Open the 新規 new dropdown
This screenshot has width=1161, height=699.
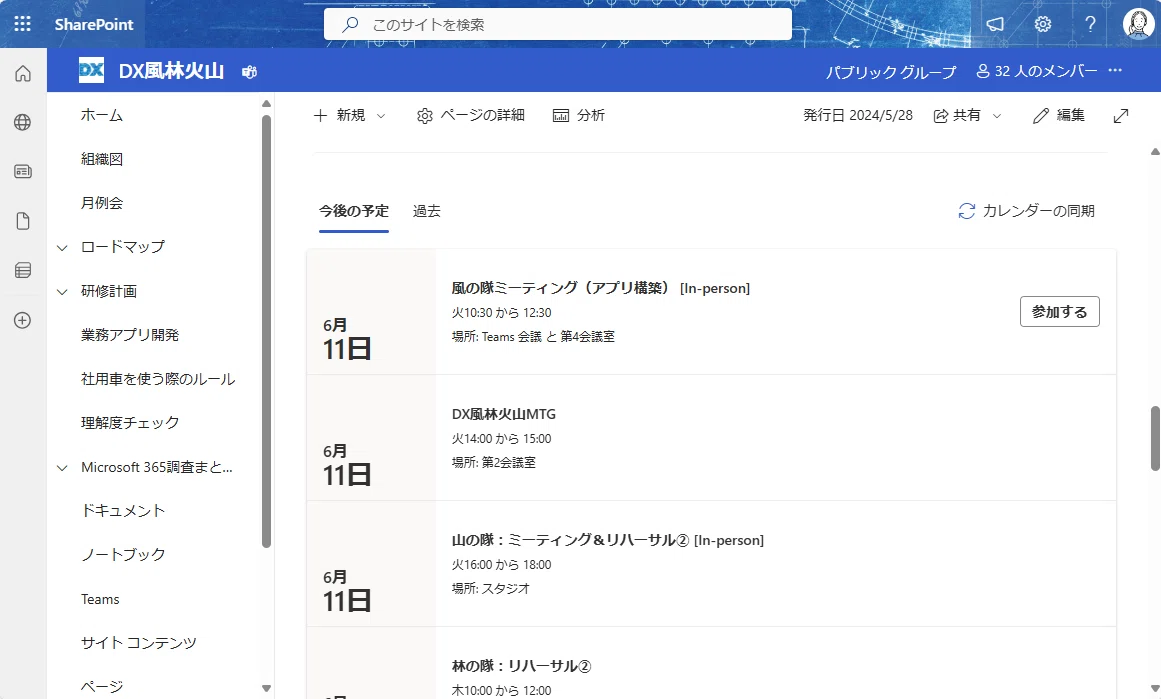[349, 116]
